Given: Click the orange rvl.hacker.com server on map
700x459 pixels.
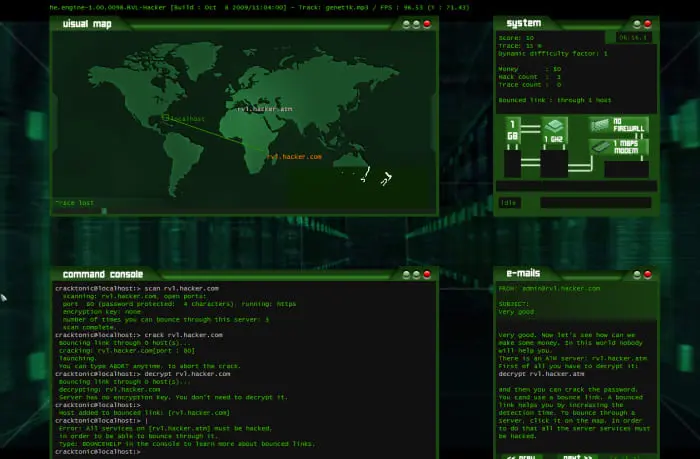Looking at the screenshot, I should coord(294,157).
